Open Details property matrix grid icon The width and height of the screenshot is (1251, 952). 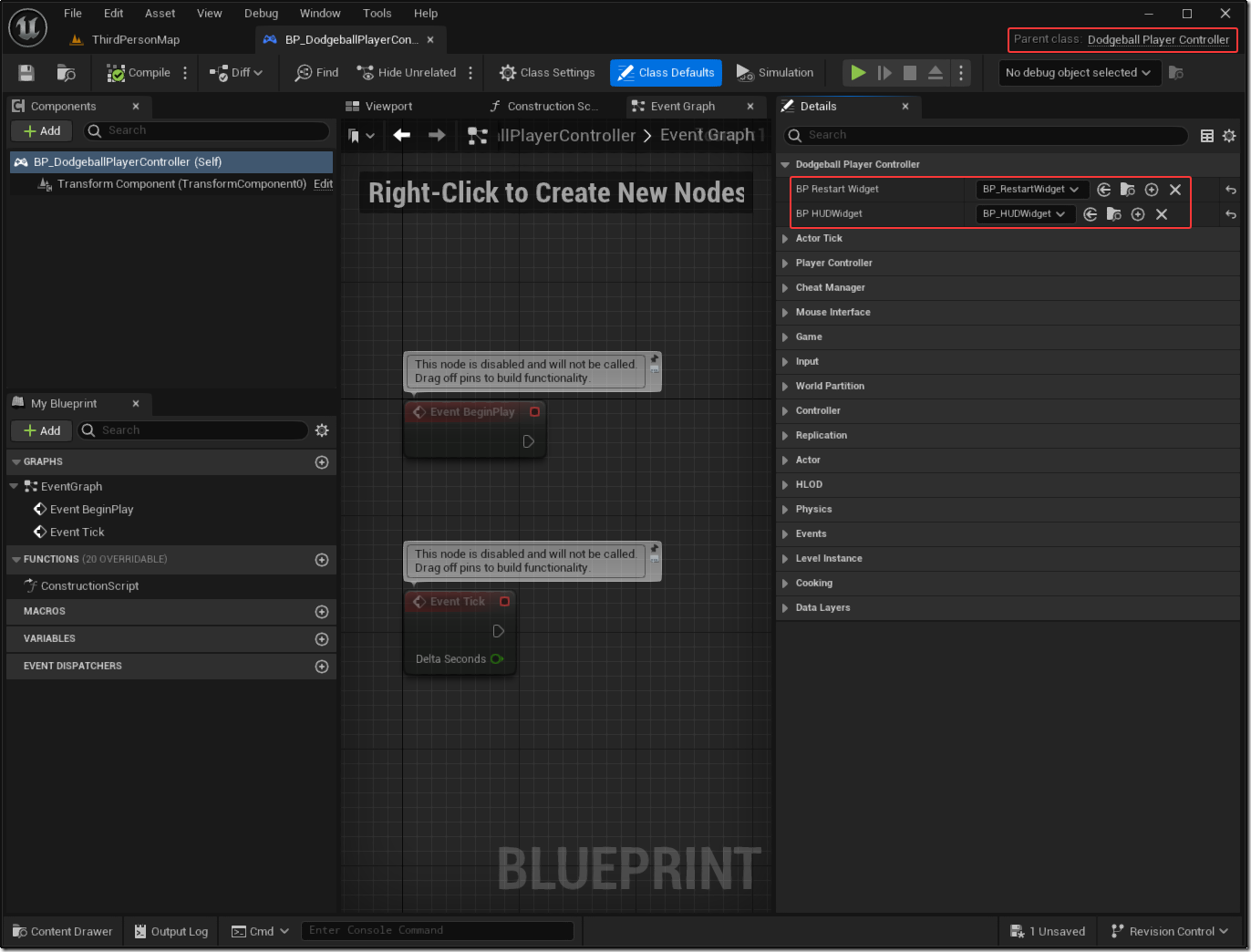pyautogui.click(x=1207, y=136)
